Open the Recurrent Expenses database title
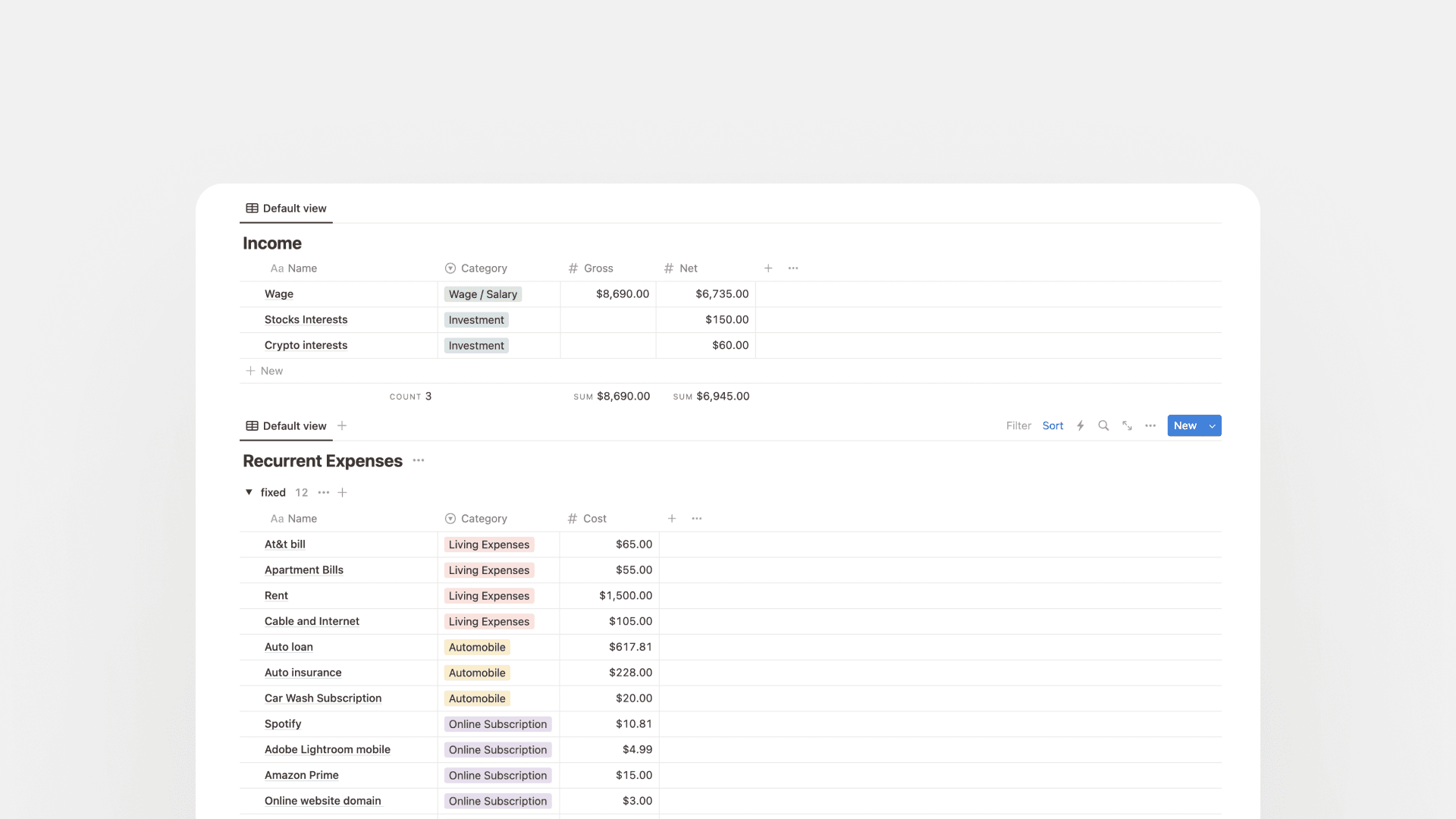1456x819 pixels. tap(322, 461)
